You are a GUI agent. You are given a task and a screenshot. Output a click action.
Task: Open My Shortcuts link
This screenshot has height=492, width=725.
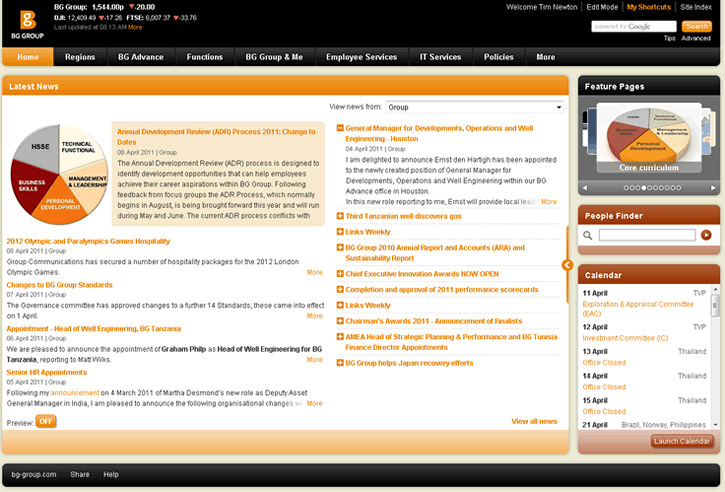coord(649,7)
